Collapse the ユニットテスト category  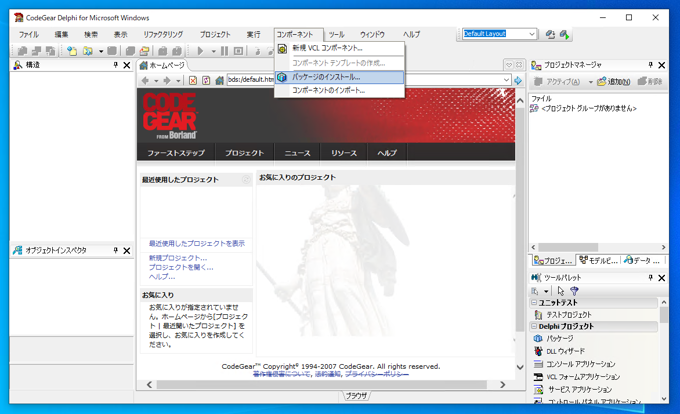tap(534, 303)
